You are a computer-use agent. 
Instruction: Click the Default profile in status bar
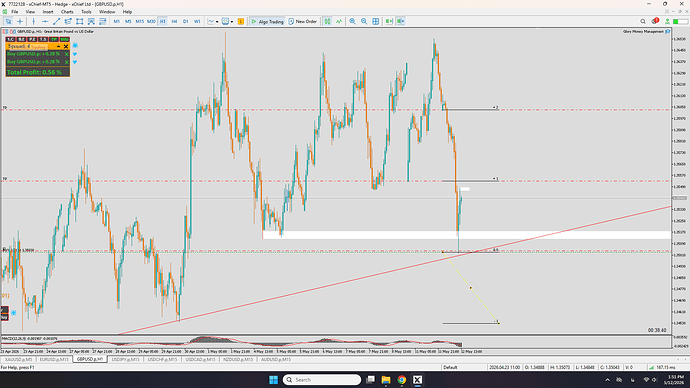click(450, 367)
